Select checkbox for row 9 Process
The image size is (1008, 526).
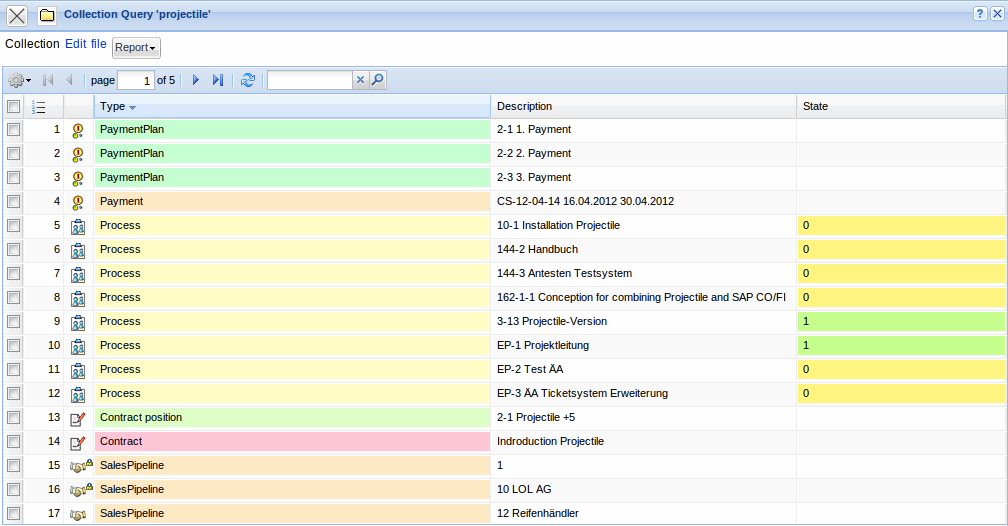click(13, 321)
